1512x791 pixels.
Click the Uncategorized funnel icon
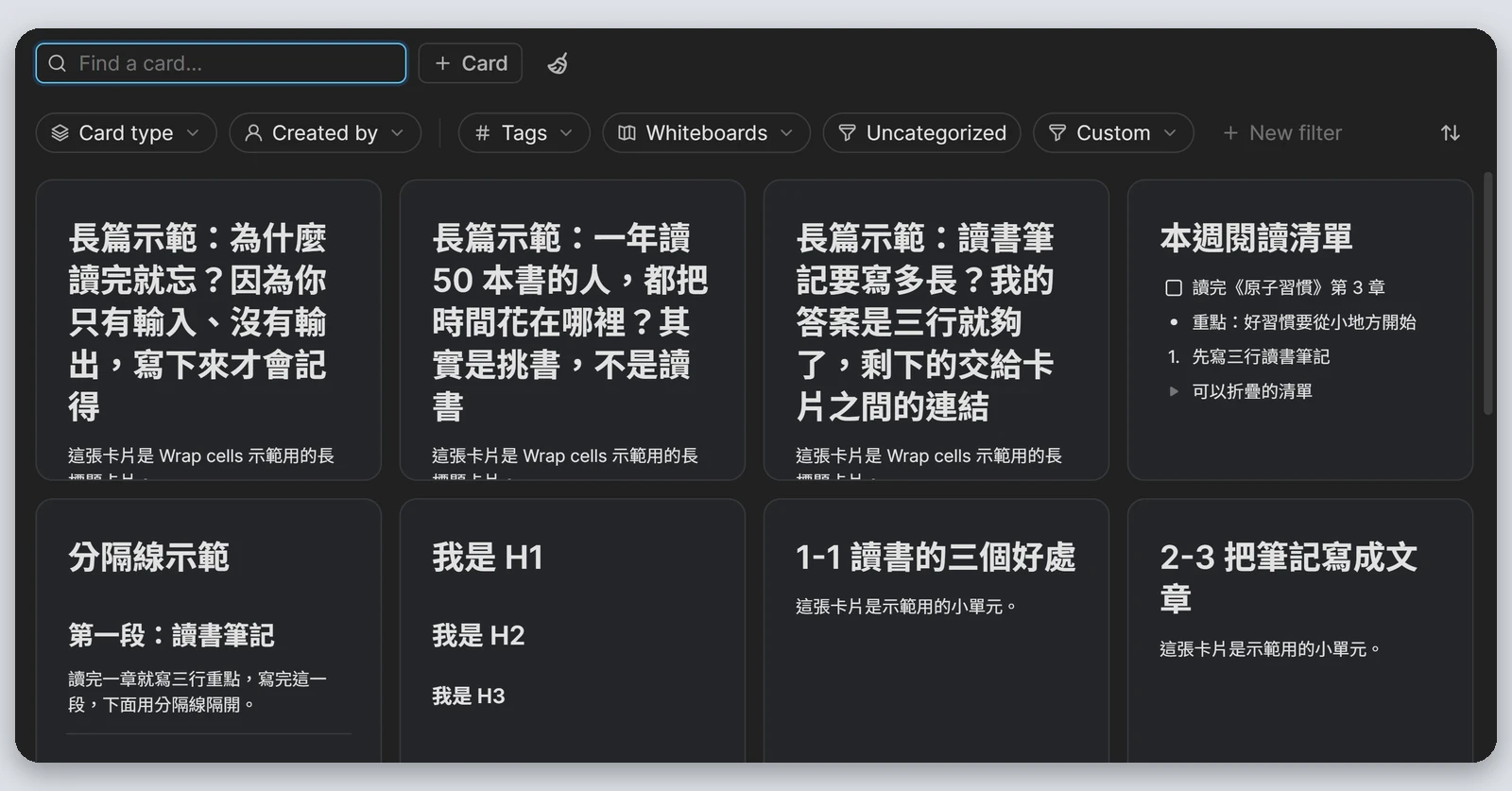tap(848, 133)
